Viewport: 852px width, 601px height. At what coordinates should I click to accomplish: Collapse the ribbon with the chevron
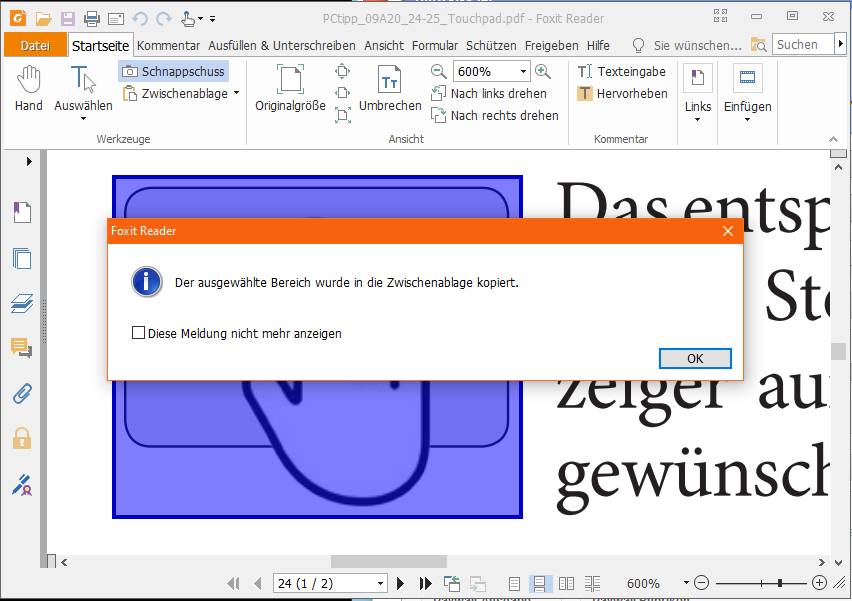(x=834, y=140)
